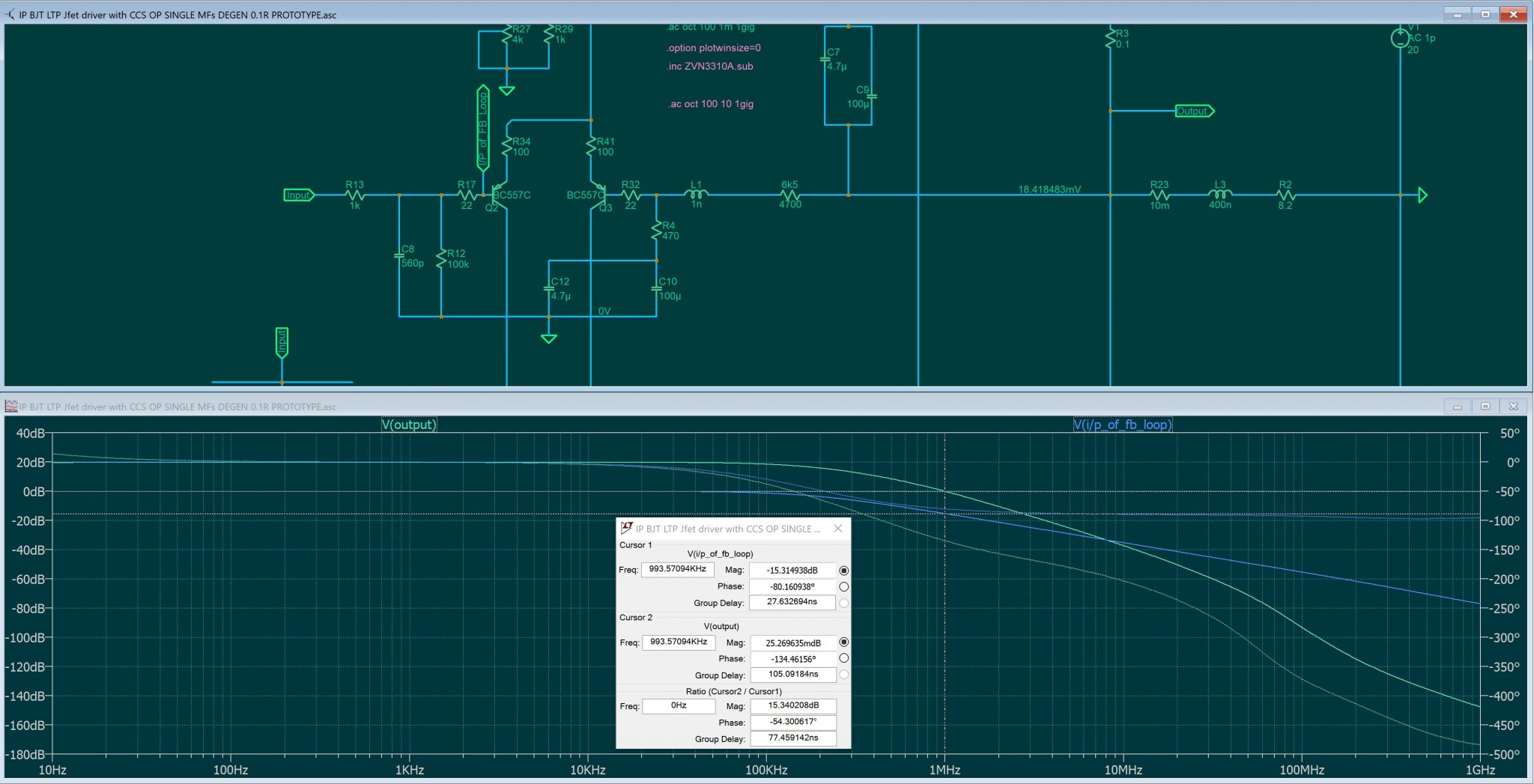
Task: Click Cursor 2 Mag field showing 25.269635mdB
Action: 793,643
